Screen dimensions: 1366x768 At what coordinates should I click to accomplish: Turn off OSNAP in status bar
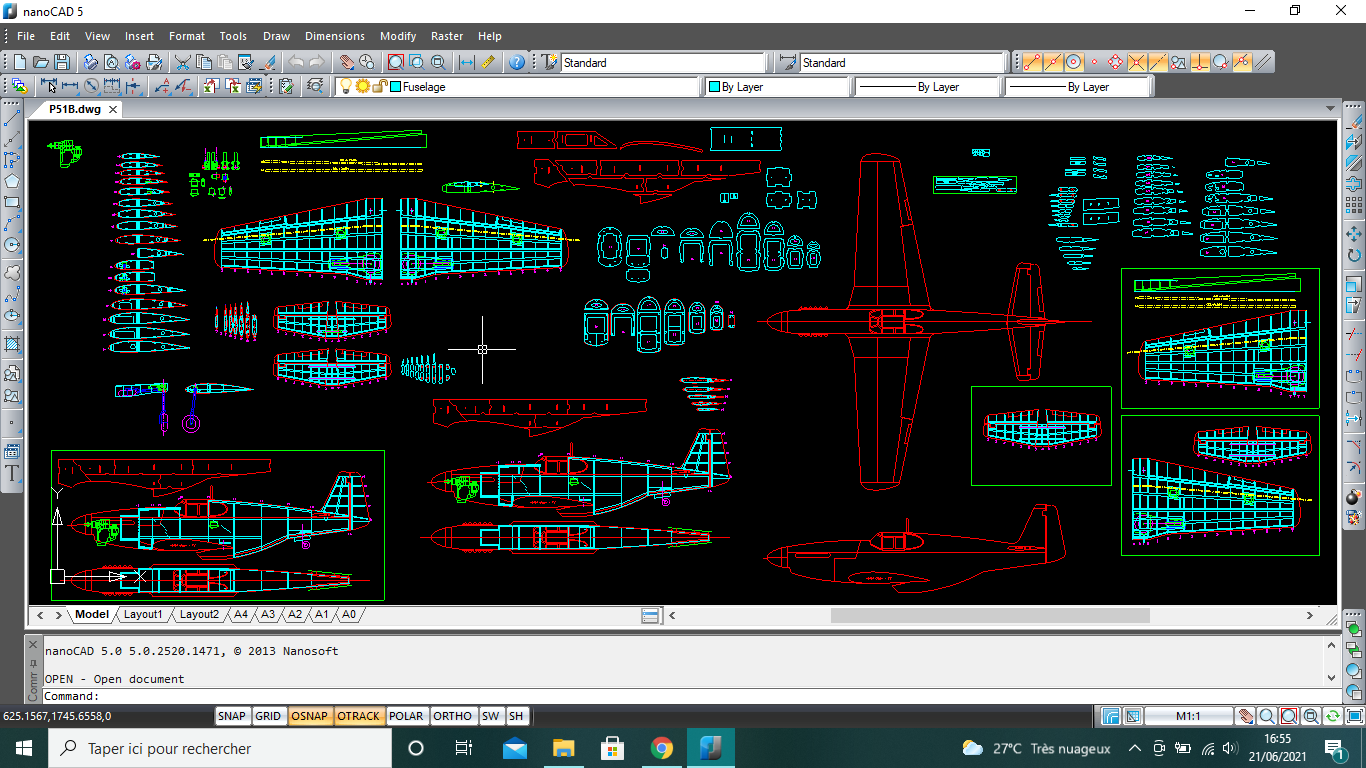point(308,716)
